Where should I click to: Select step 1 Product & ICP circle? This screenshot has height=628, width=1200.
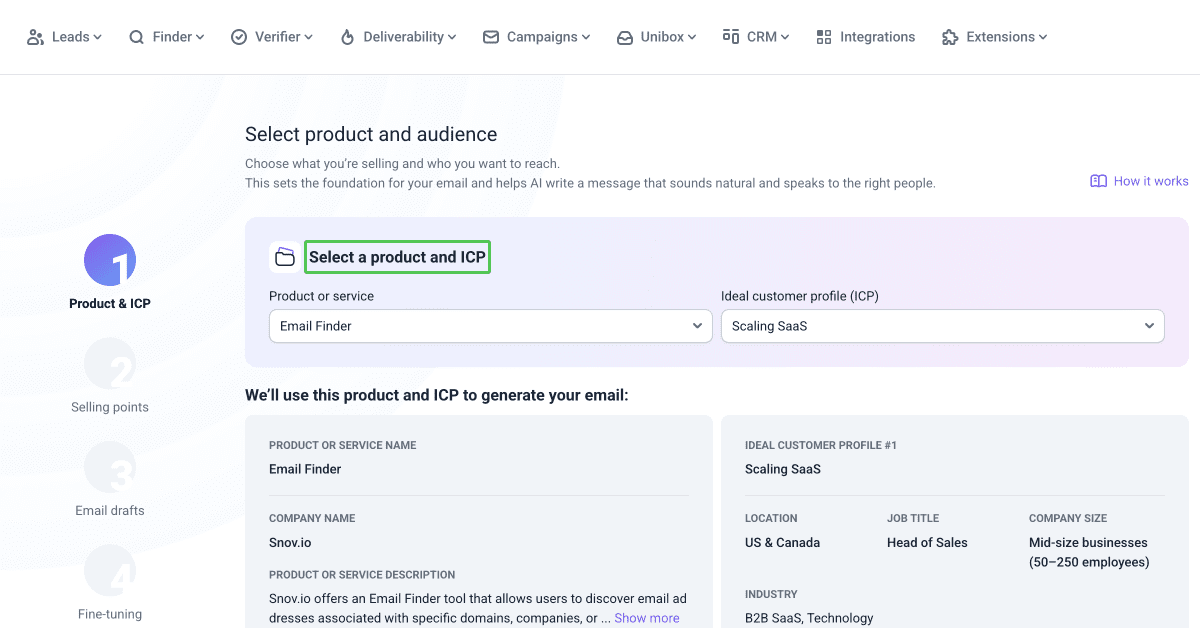click(110, 260)
